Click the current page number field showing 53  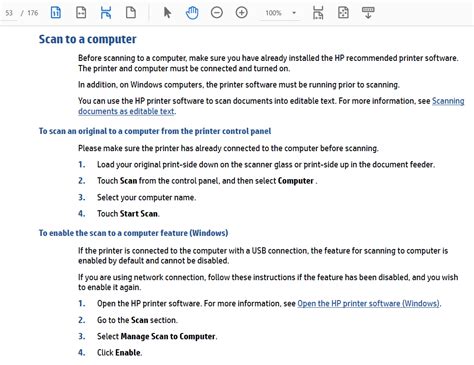click(9, 13)
